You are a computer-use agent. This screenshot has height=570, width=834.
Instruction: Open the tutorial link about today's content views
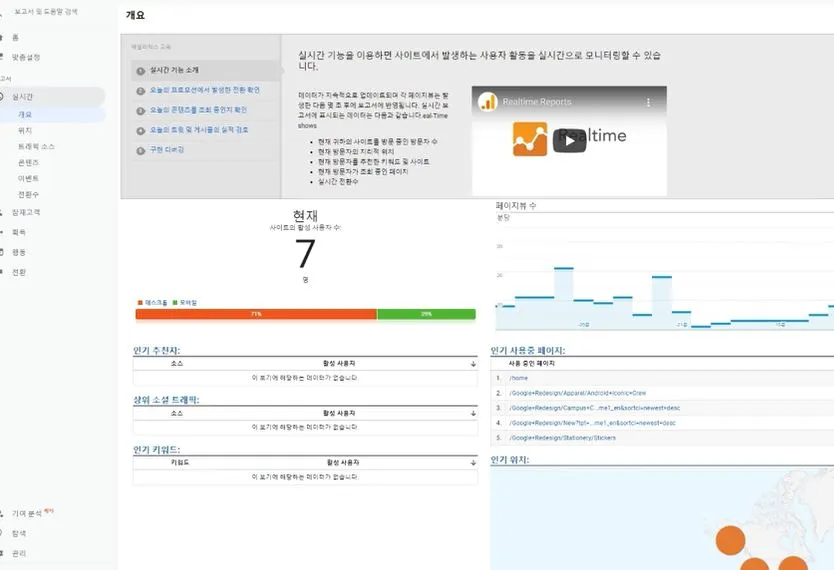coord(198,110)
